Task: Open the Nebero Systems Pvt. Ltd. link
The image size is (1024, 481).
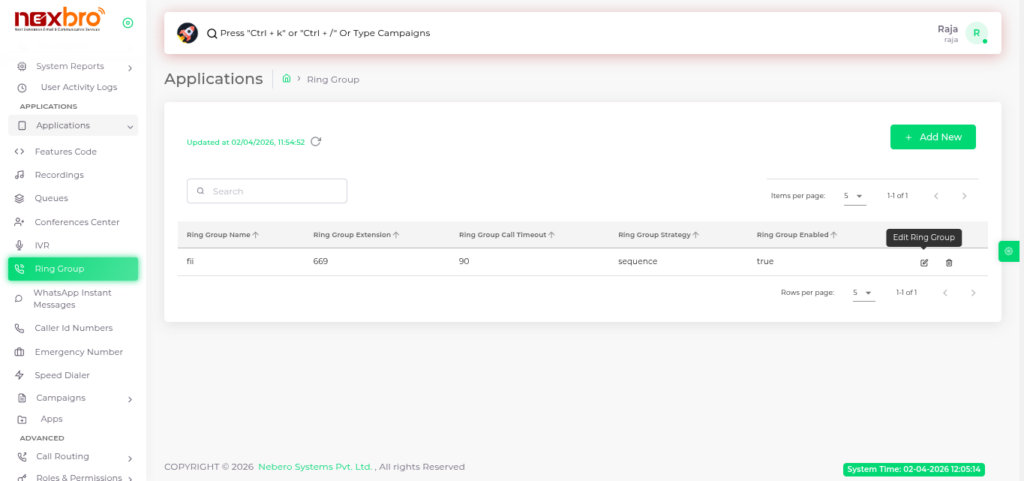Action: coord(315,467)
